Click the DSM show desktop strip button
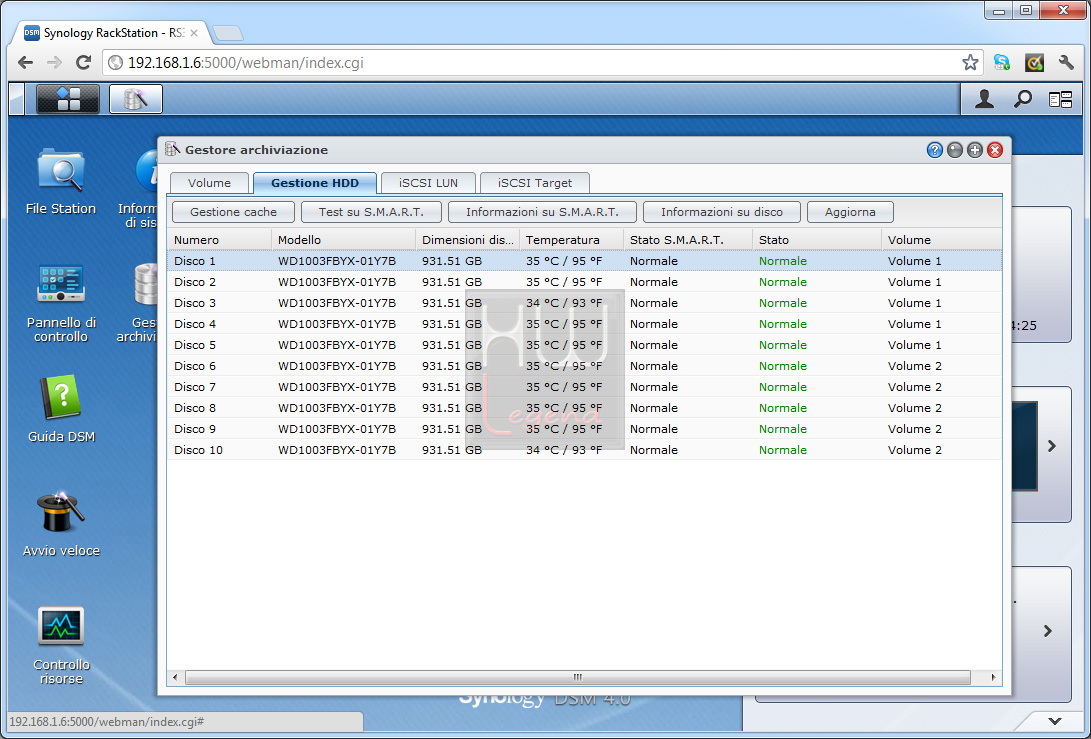Image resolution: width=1091 pixels, height=739 pixels. 17,99
